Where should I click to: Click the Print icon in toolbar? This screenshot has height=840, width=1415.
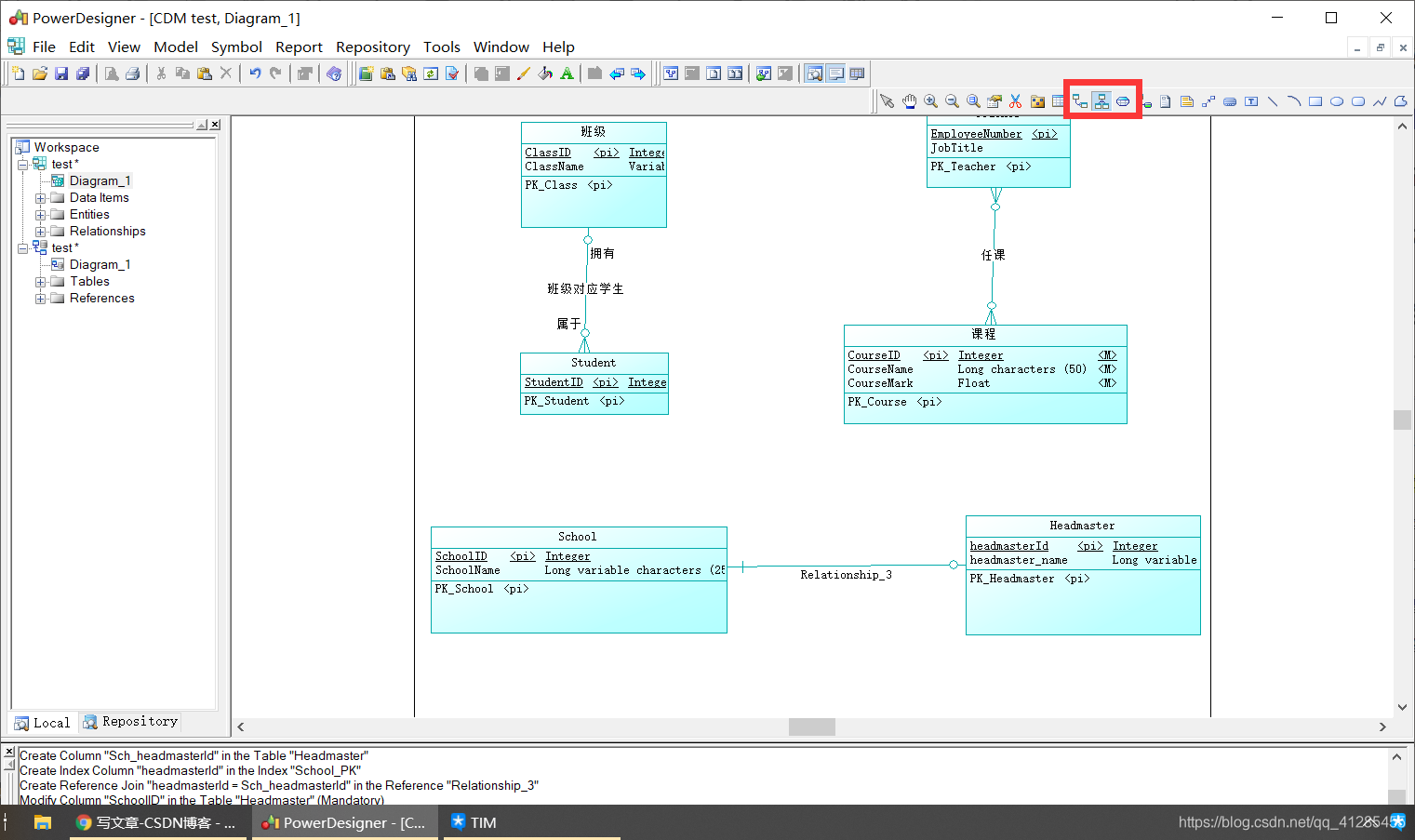coord(133,73)
